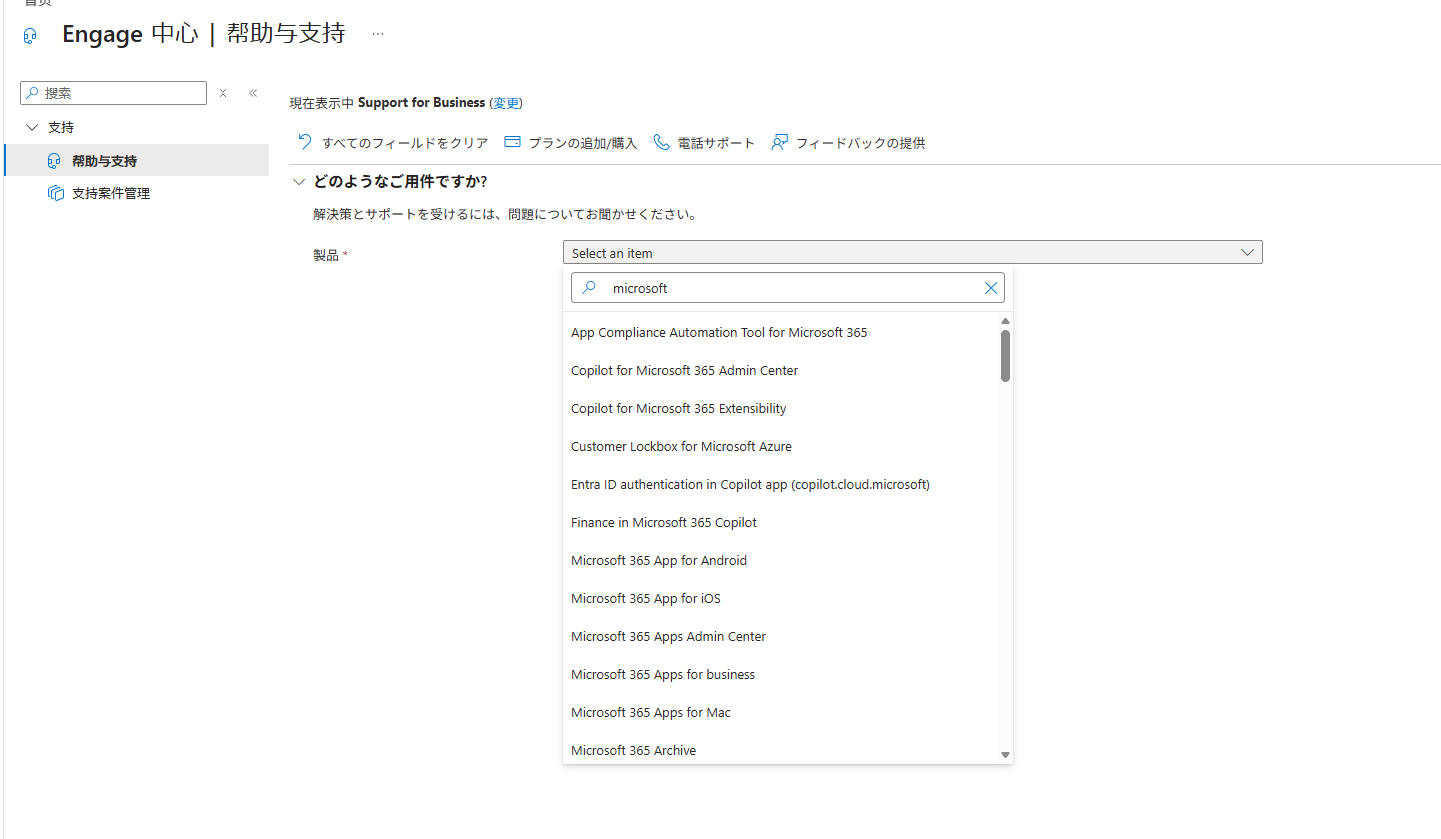
Task: Open the ellipsis more options beside title
Action: coord(378,34)
